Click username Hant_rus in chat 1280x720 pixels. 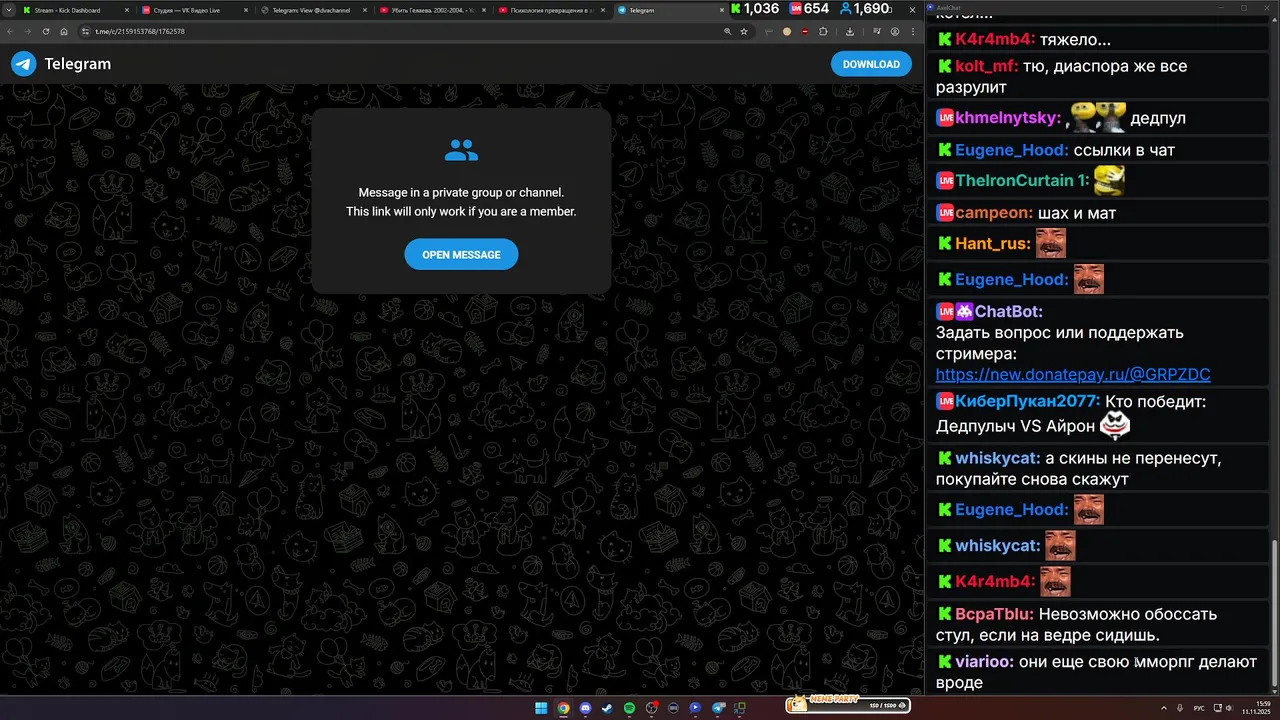point(993,244)
